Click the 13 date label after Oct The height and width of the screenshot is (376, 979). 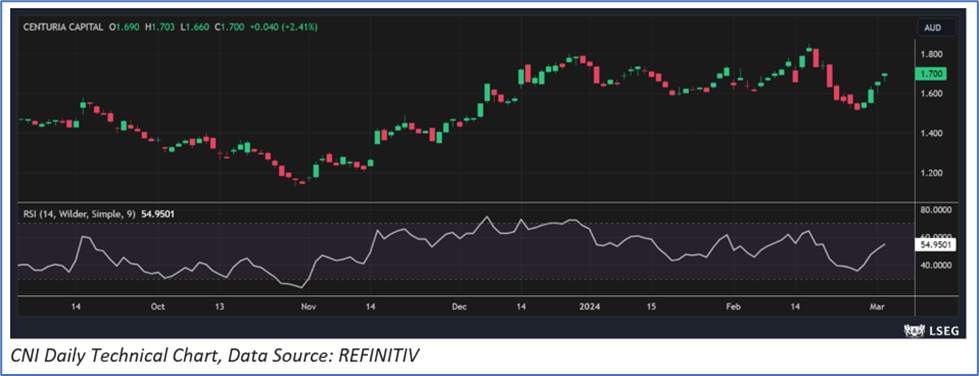(219, 307)
